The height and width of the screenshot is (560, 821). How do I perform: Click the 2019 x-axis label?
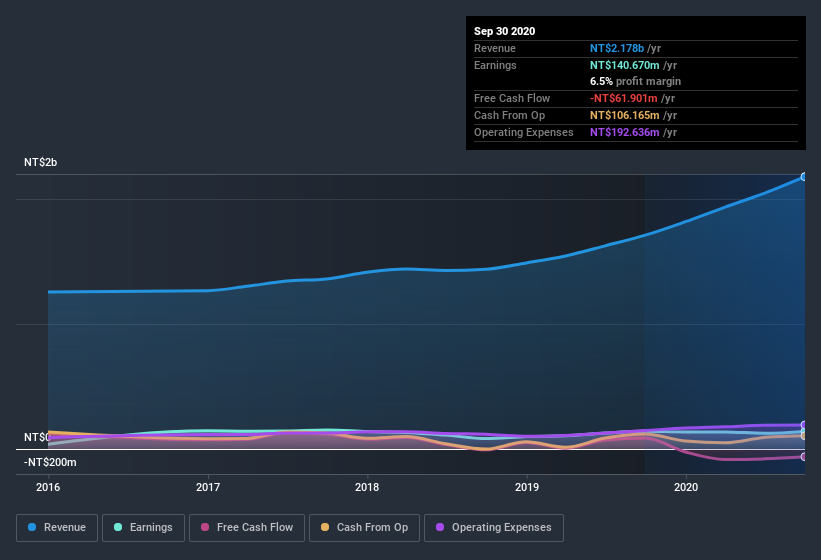pos(527,487)
